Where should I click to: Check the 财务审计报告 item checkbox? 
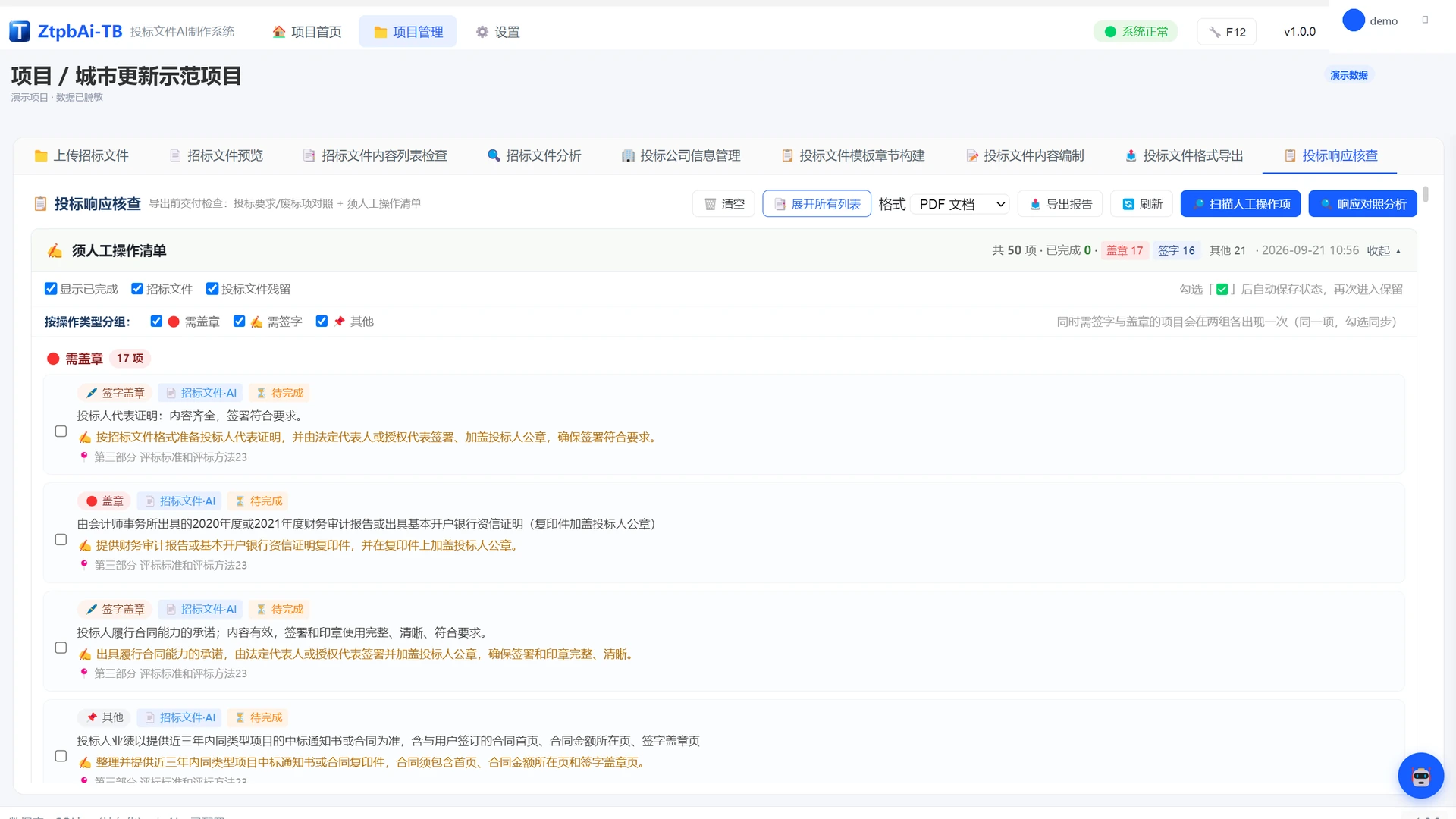(61, 540)
